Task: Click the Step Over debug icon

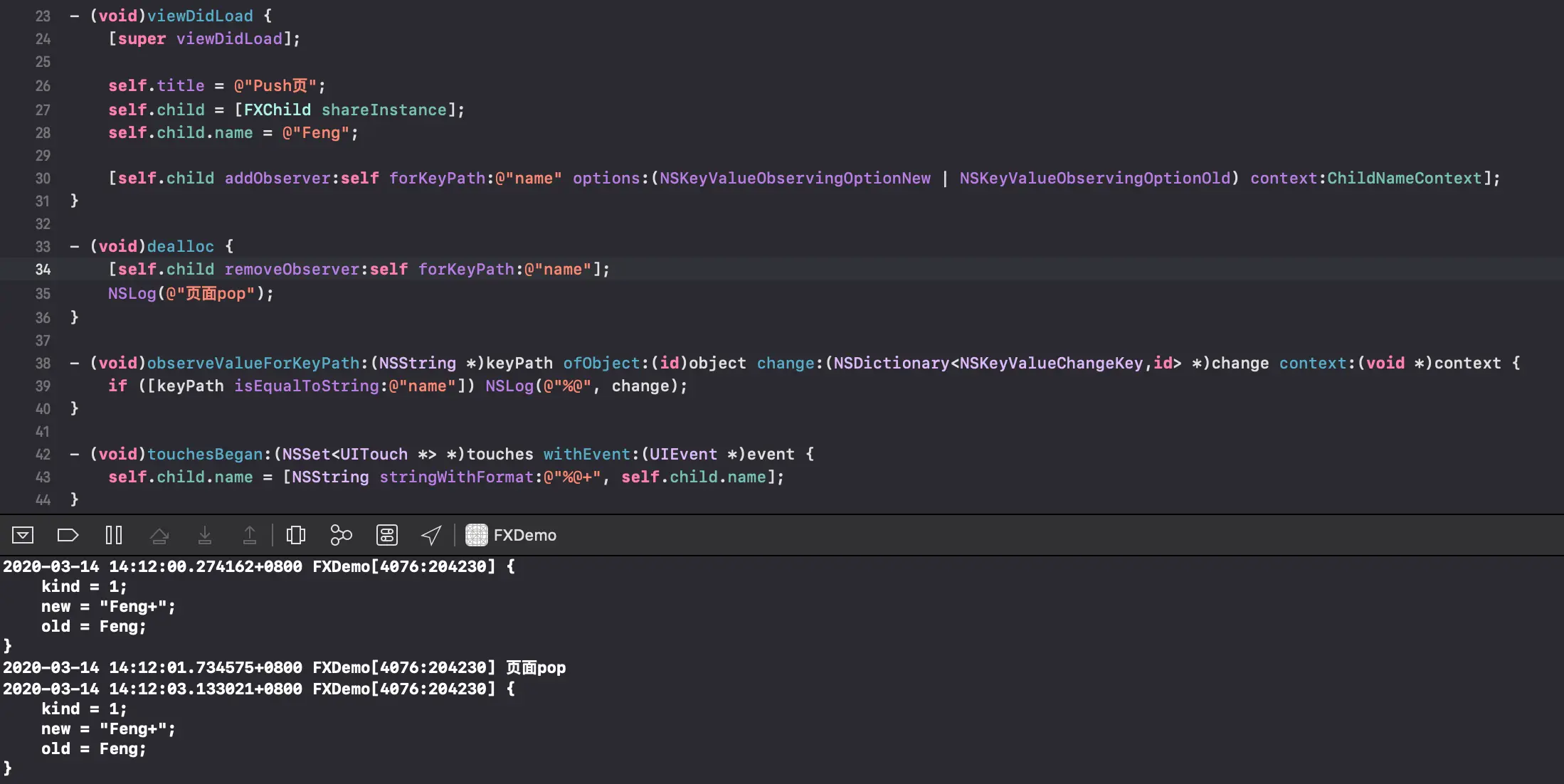Action: click(x=159, y=535)
